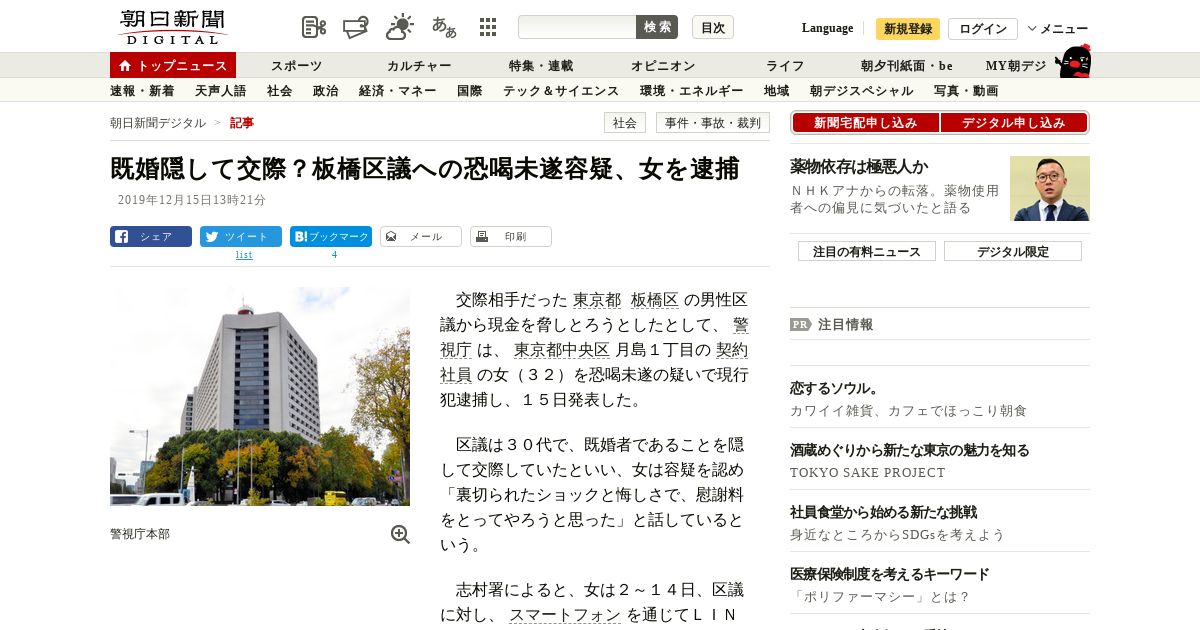Screen dimensions: 1200x630
Task: Switch to デジタル限定 tab
Action: click(1013, 252)
